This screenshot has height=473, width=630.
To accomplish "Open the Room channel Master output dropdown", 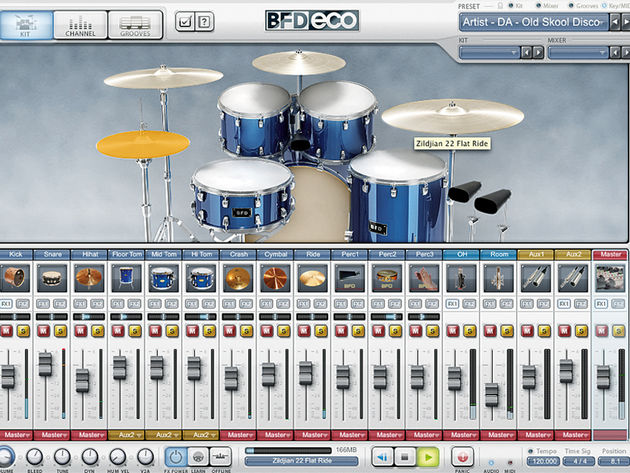I will [x=499, y=435].
